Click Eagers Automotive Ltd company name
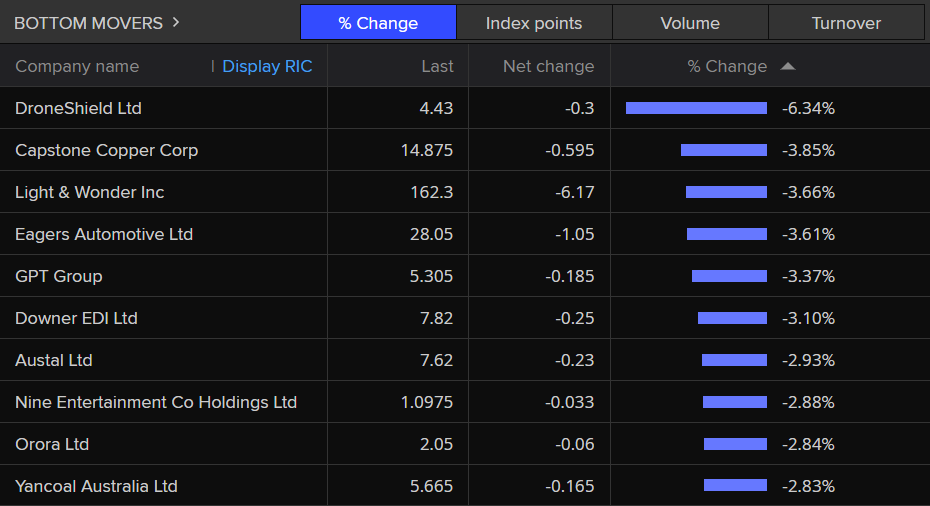The image size is (930, 506). coord(104,234)
